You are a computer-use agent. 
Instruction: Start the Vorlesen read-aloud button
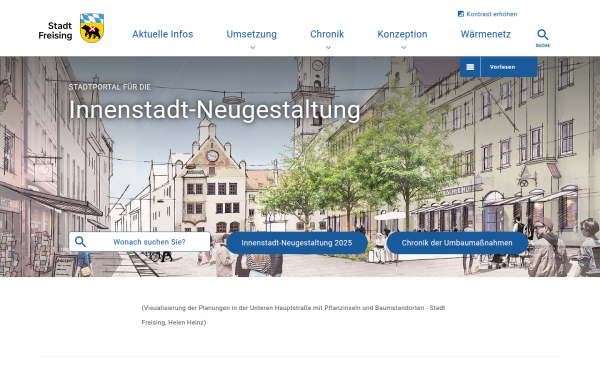(502, 67)
